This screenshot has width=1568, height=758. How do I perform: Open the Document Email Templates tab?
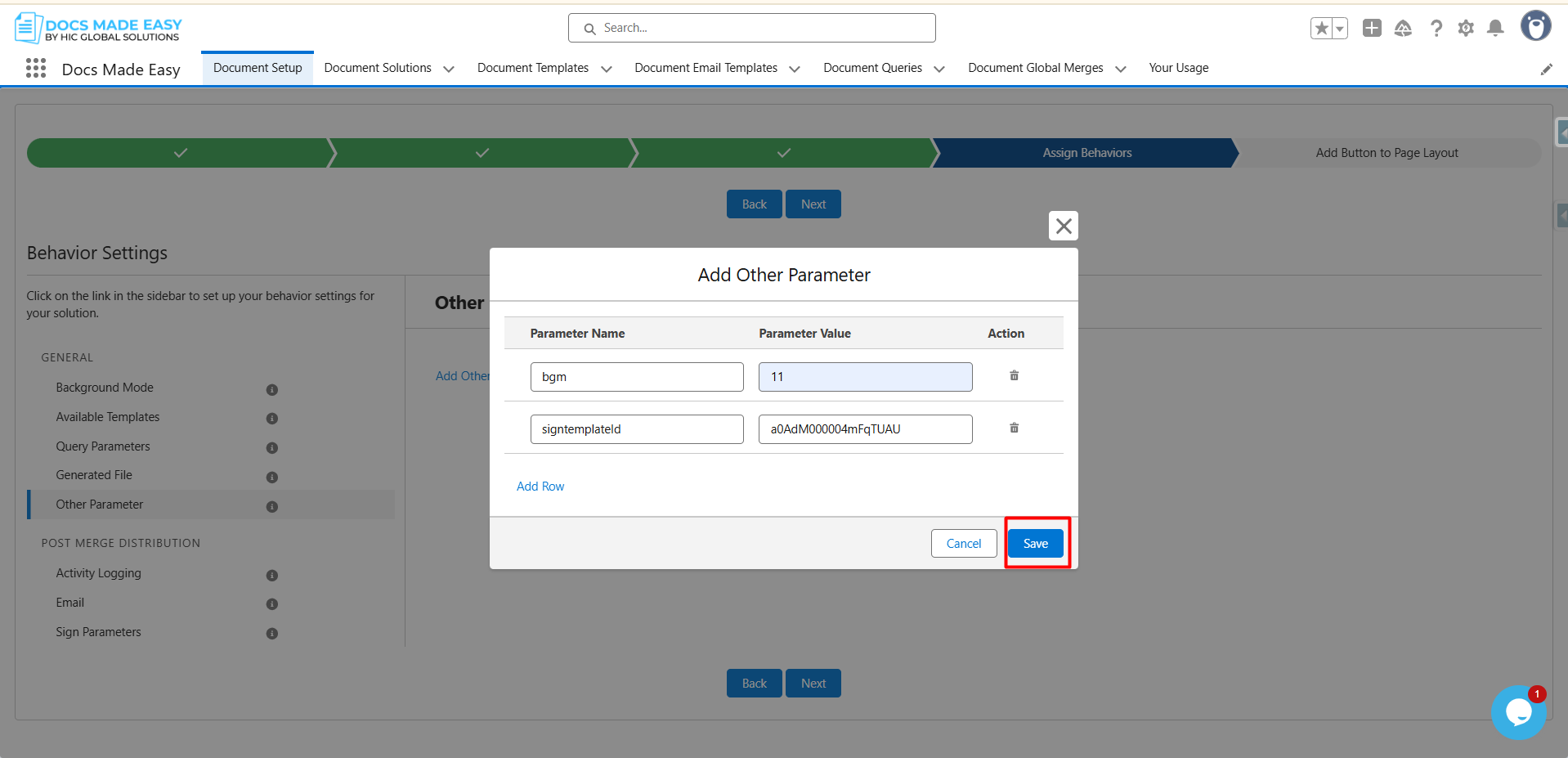pos(706,68)
